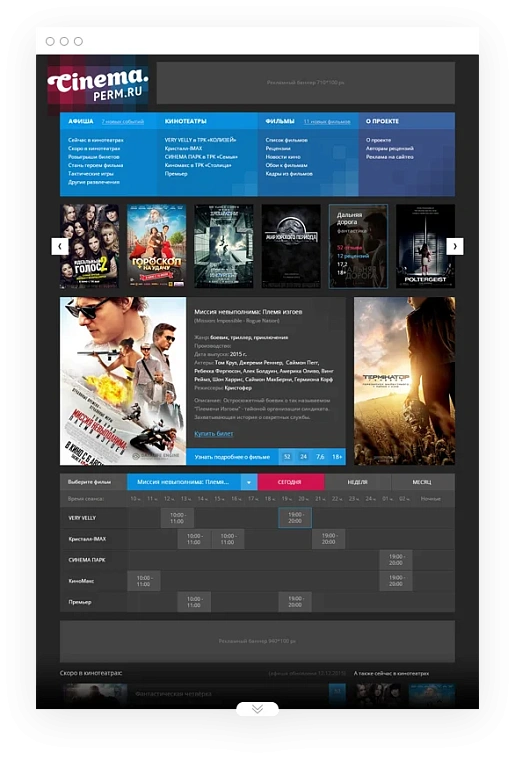Open 'Тактические игры' link
The height and width of the screenshot is (760, 515).
coord(91,174)
